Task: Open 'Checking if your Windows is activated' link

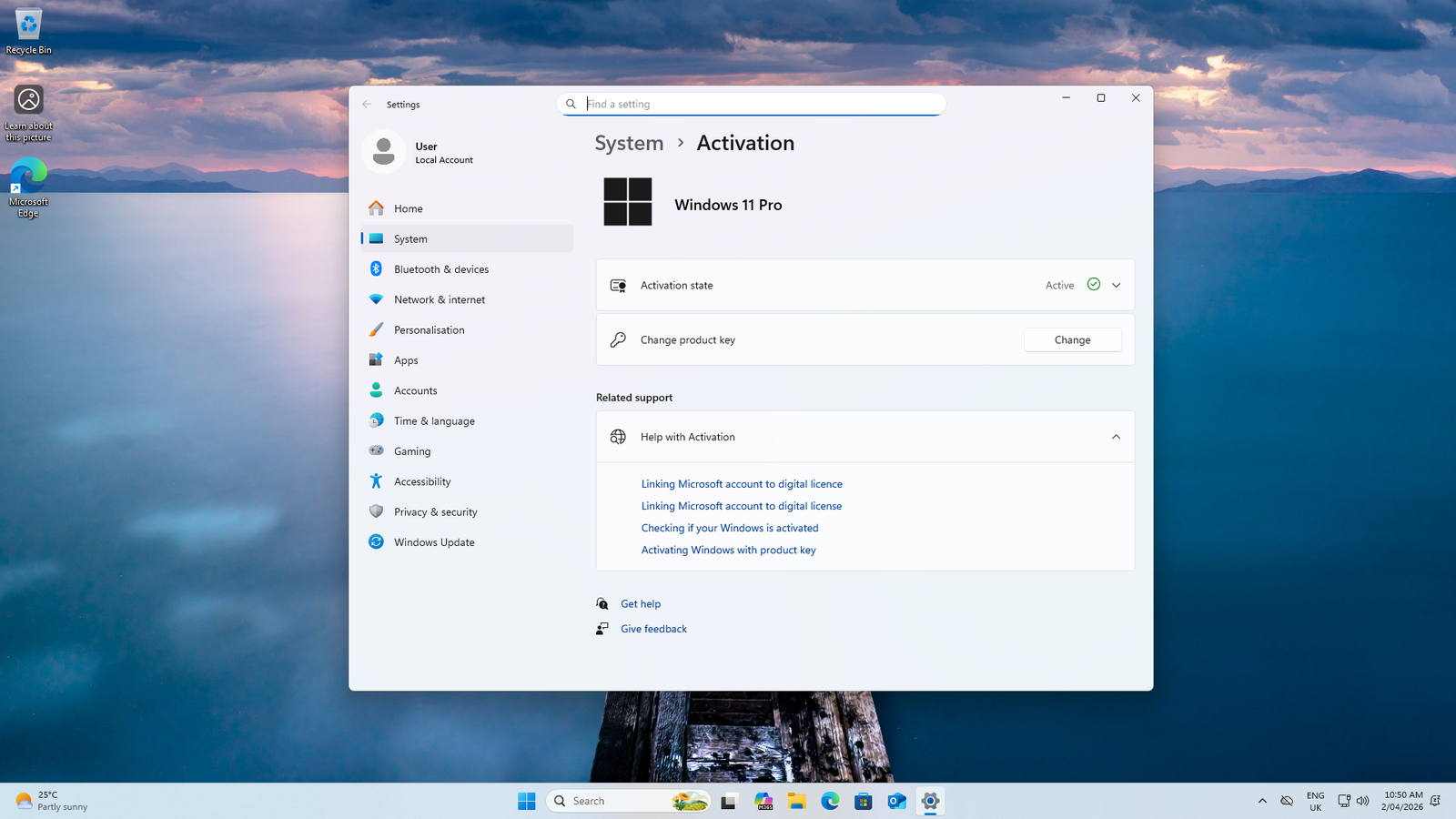Action: tap(729, 528)
